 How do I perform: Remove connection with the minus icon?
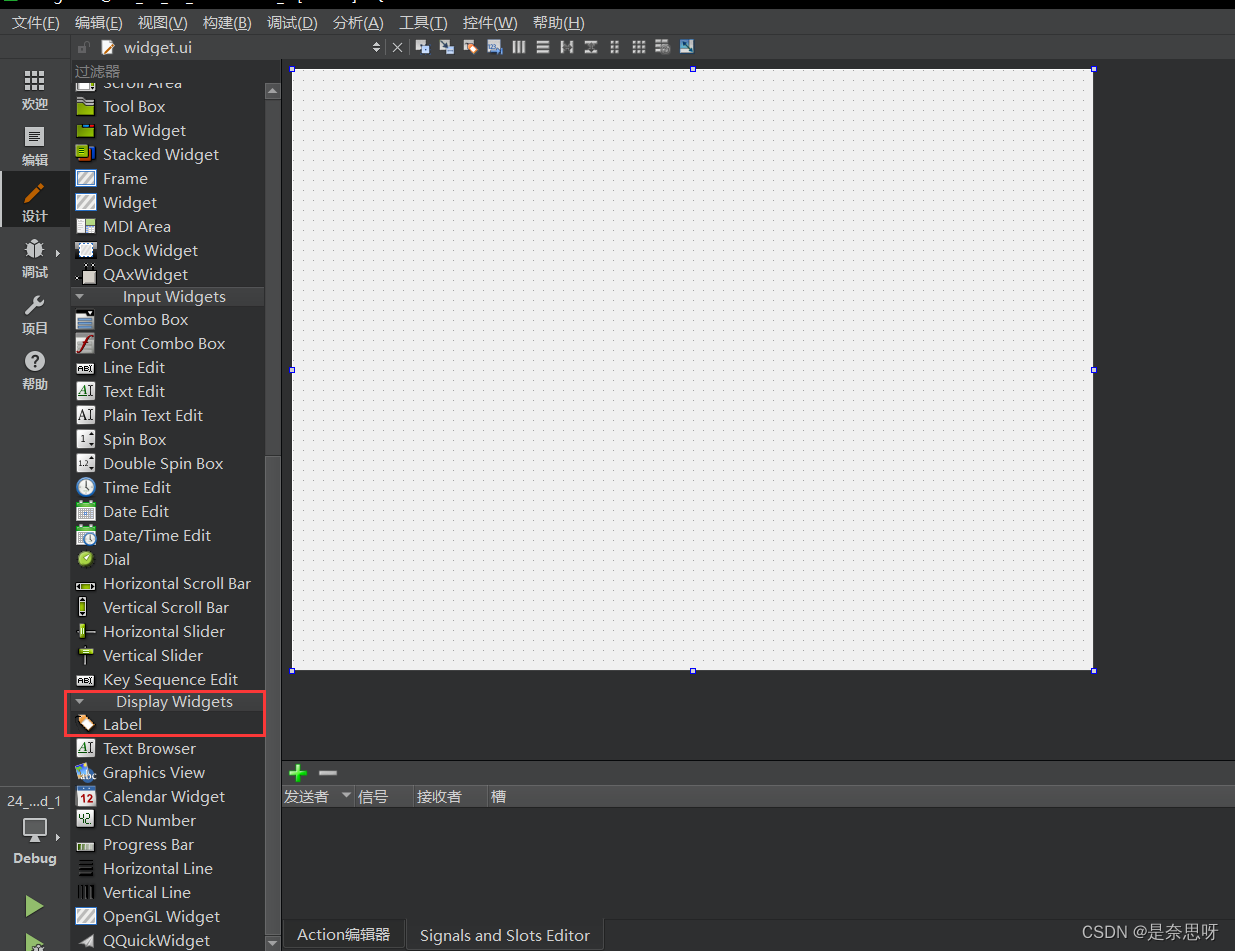pos(328,773)
